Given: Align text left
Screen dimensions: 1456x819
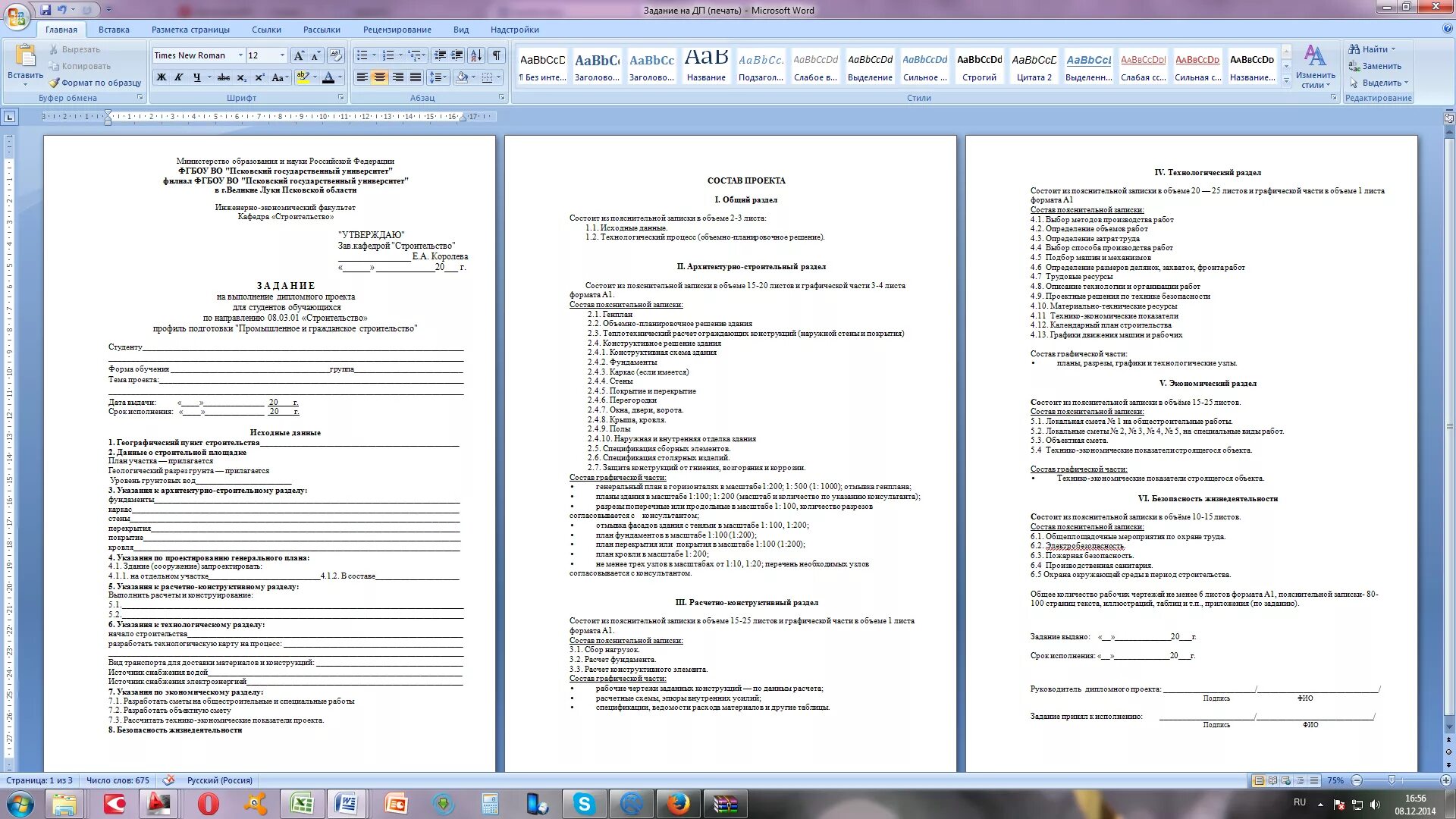Looking at the screenshot, I should [362, 77].
